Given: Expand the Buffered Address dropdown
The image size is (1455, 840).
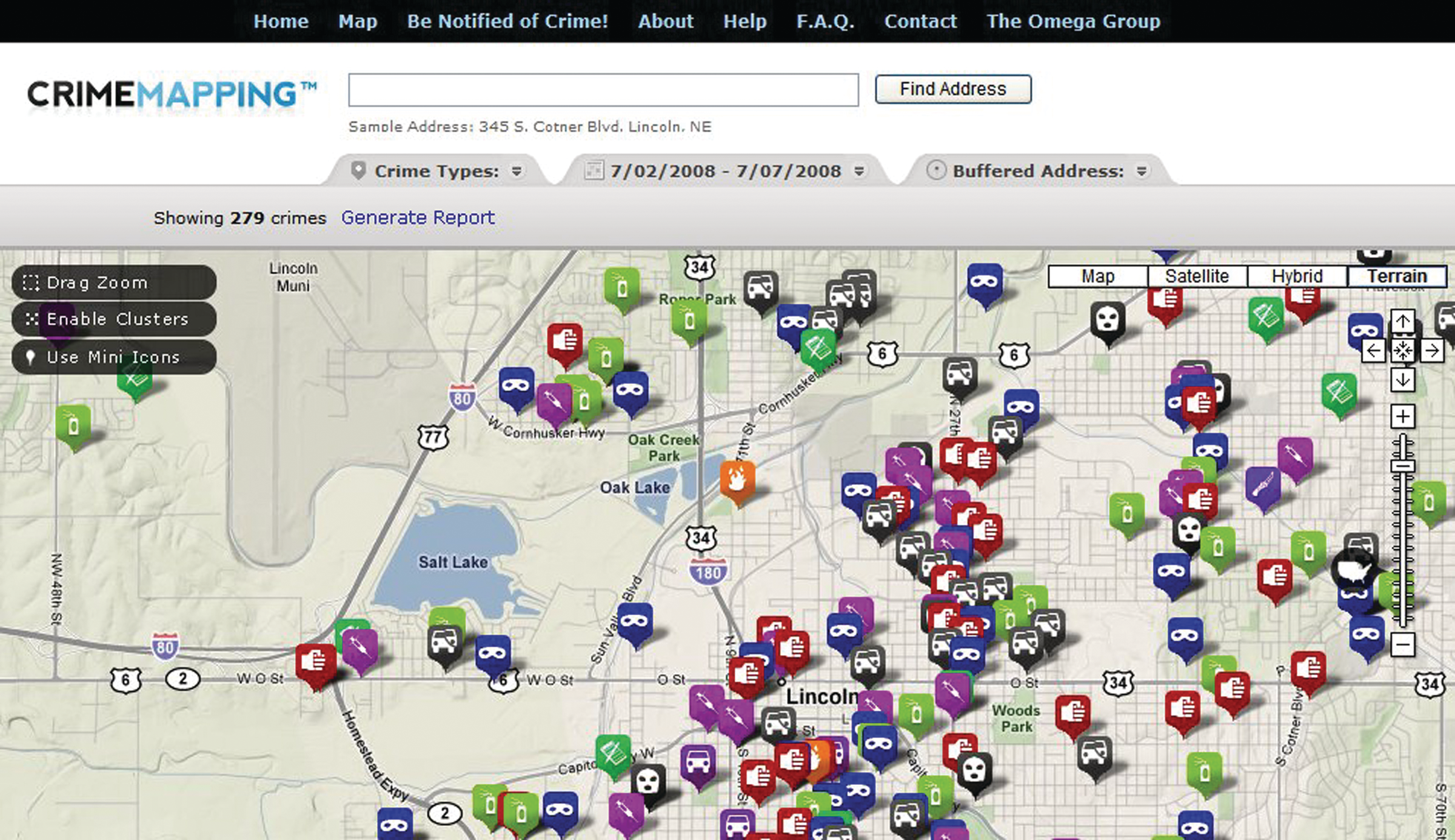Looking at the screenshot, I should (1049, 171).
